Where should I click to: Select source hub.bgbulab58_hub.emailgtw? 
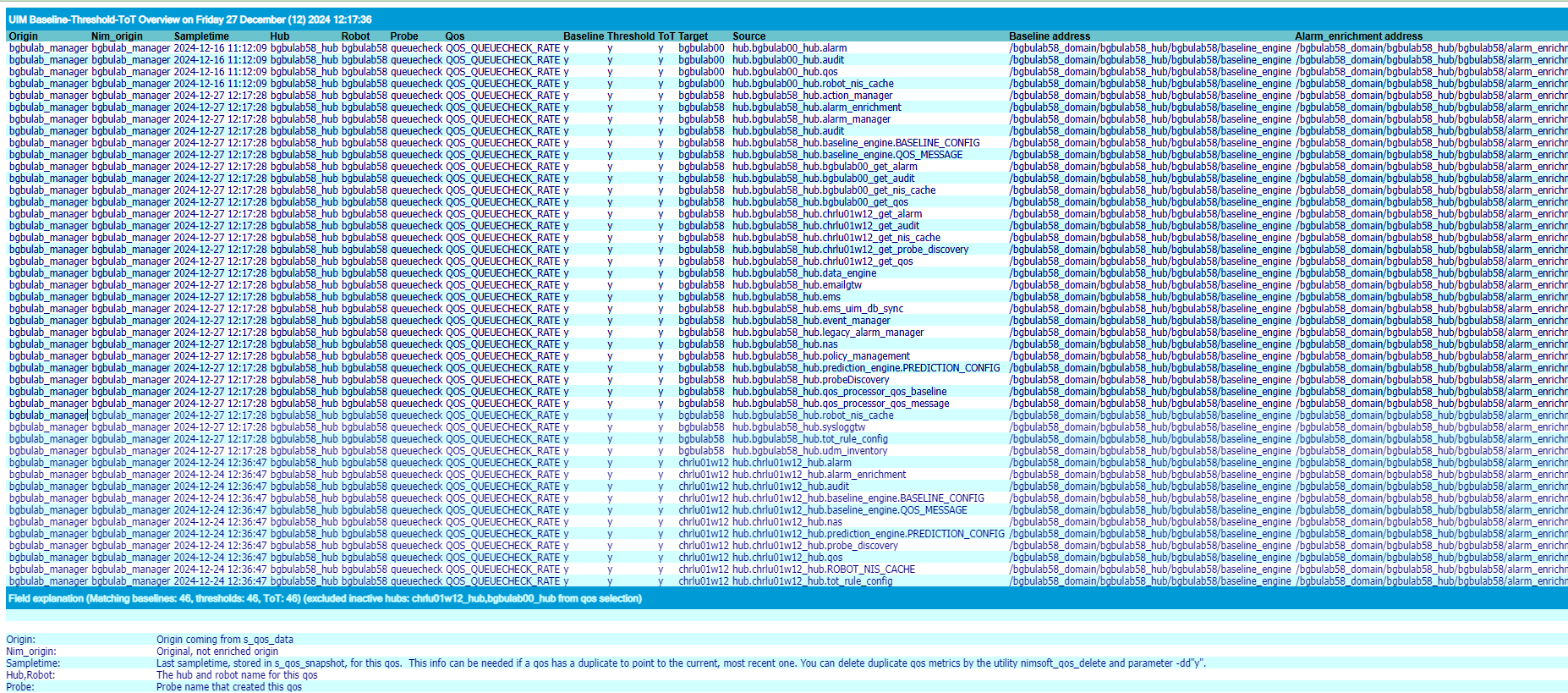point(798,285)
